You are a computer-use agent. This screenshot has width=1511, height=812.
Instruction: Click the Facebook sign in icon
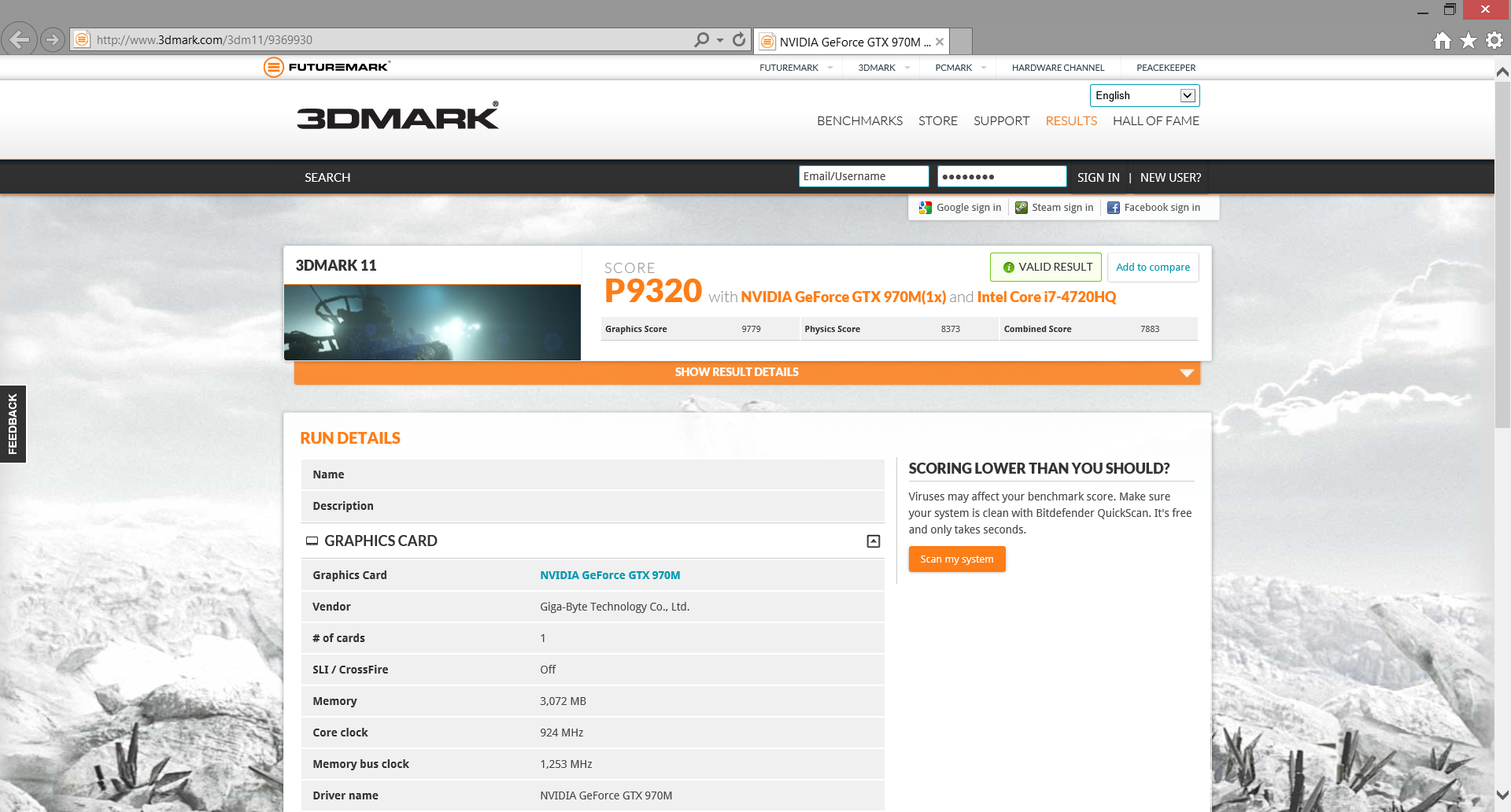coord(1114,208)
